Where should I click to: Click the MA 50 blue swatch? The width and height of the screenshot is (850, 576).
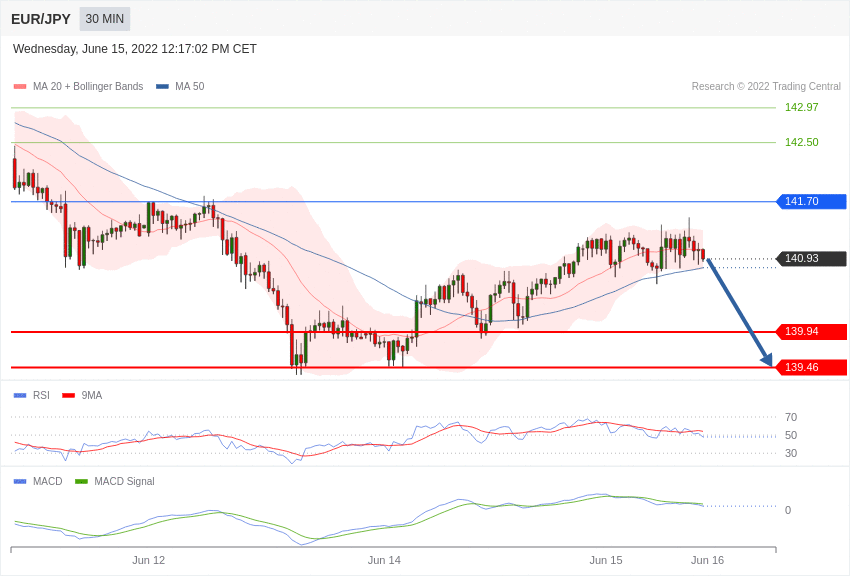(x=162, y=87)
